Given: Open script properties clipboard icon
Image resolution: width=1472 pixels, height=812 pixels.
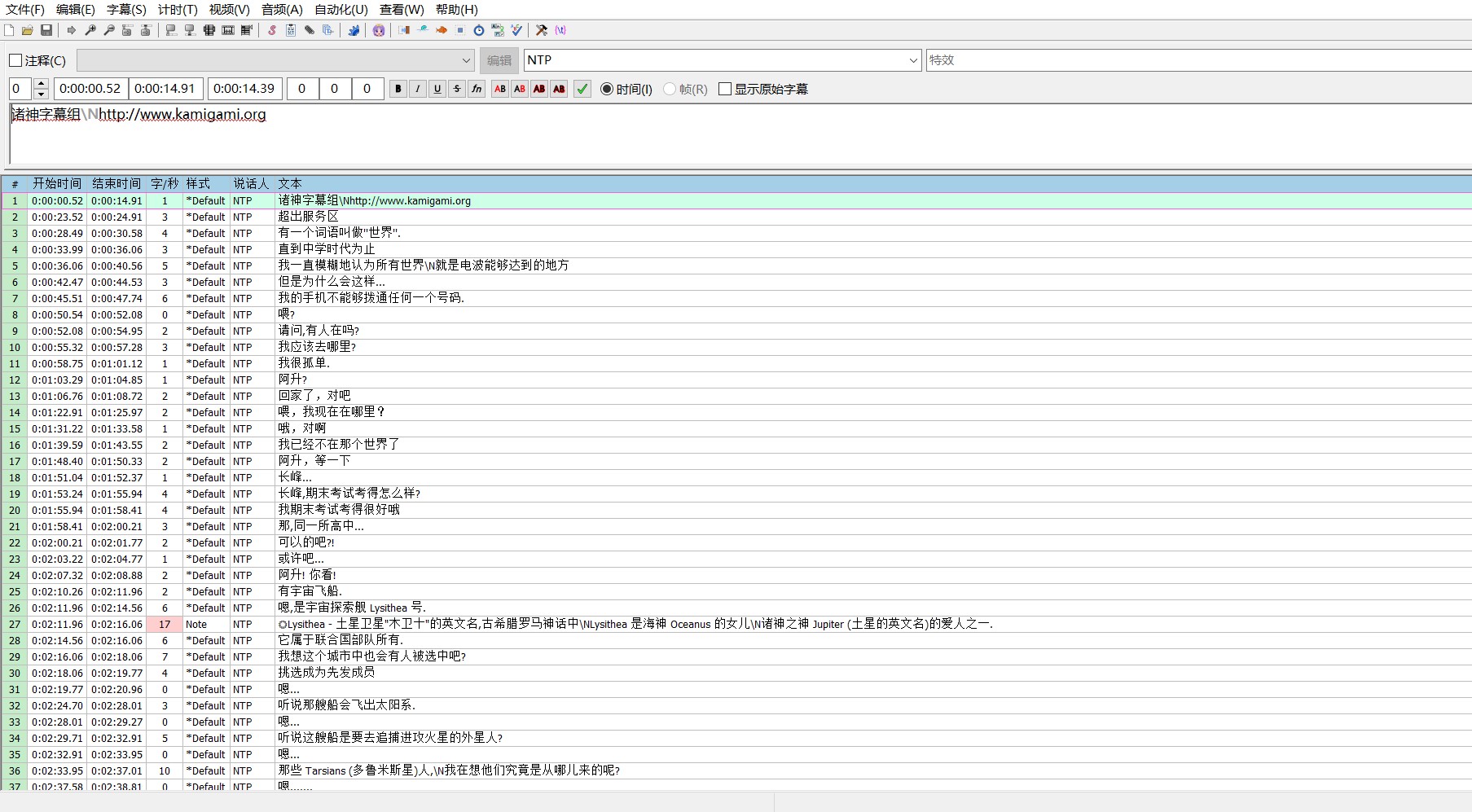Looking at the screenshot, I should [x=291, y=30].
